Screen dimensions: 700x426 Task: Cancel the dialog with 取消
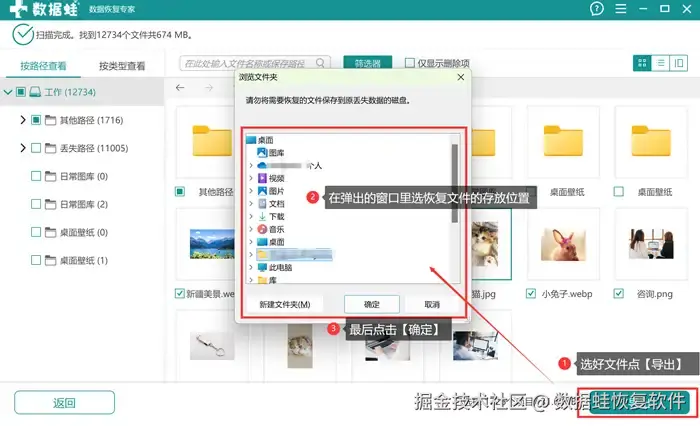click(432, 305)
